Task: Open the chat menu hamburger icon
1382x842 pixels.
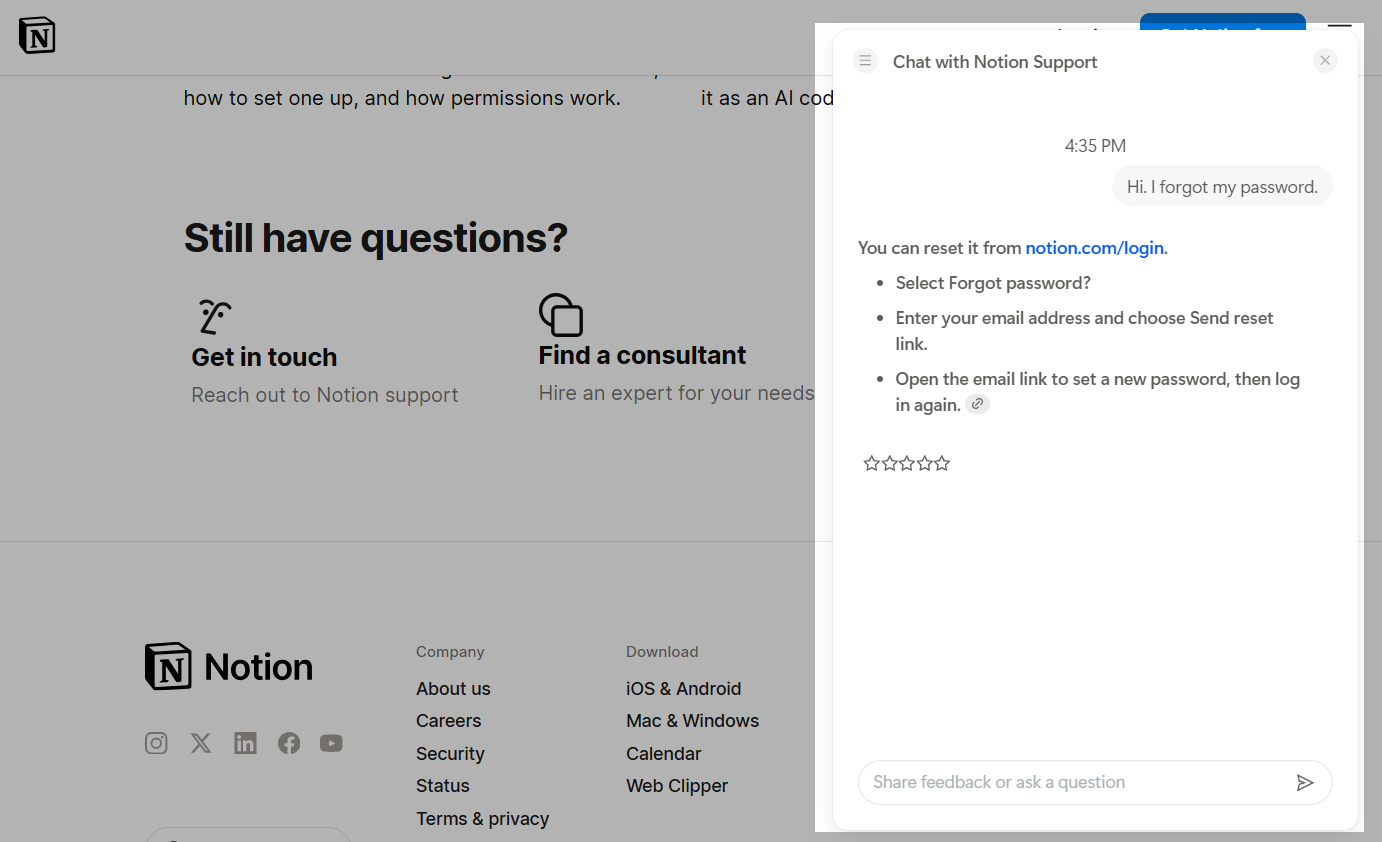Action: click(x=865, y=61)
